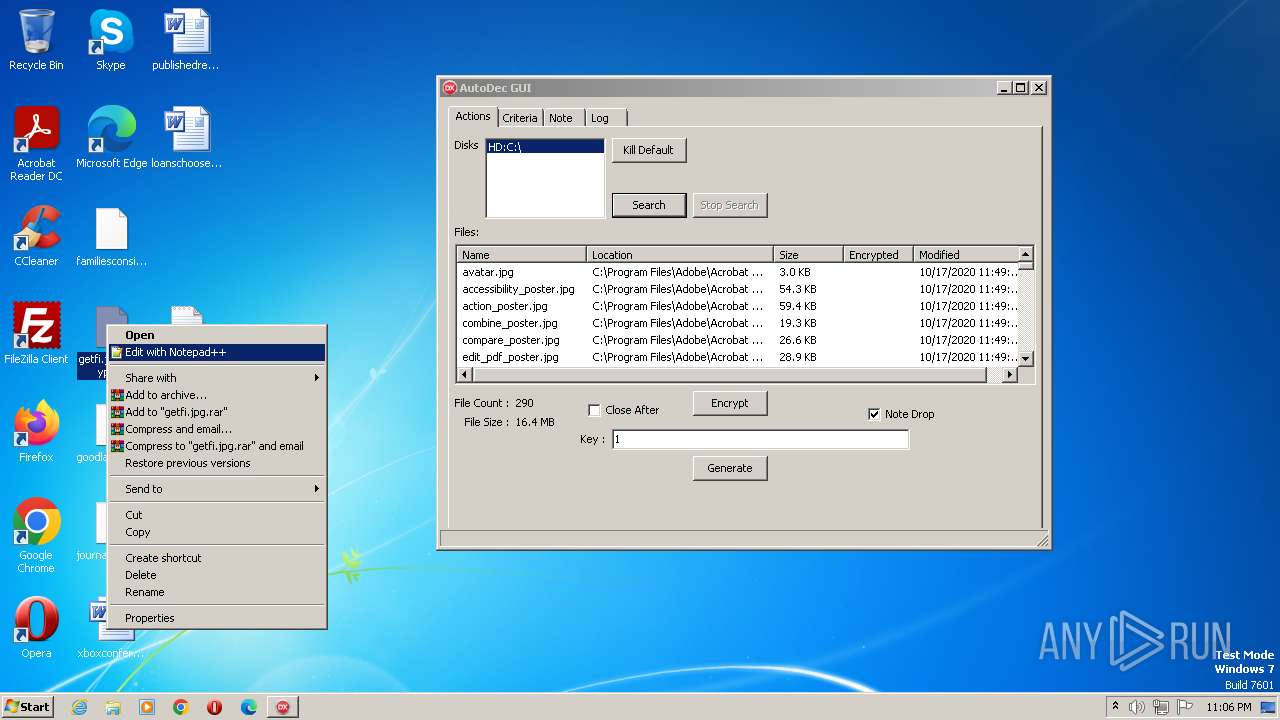Image resolution: width=1280 pixels, height=720 pixels.
Task: Click the taskbar clock showing 11:06 PM
Action: 1229,707
